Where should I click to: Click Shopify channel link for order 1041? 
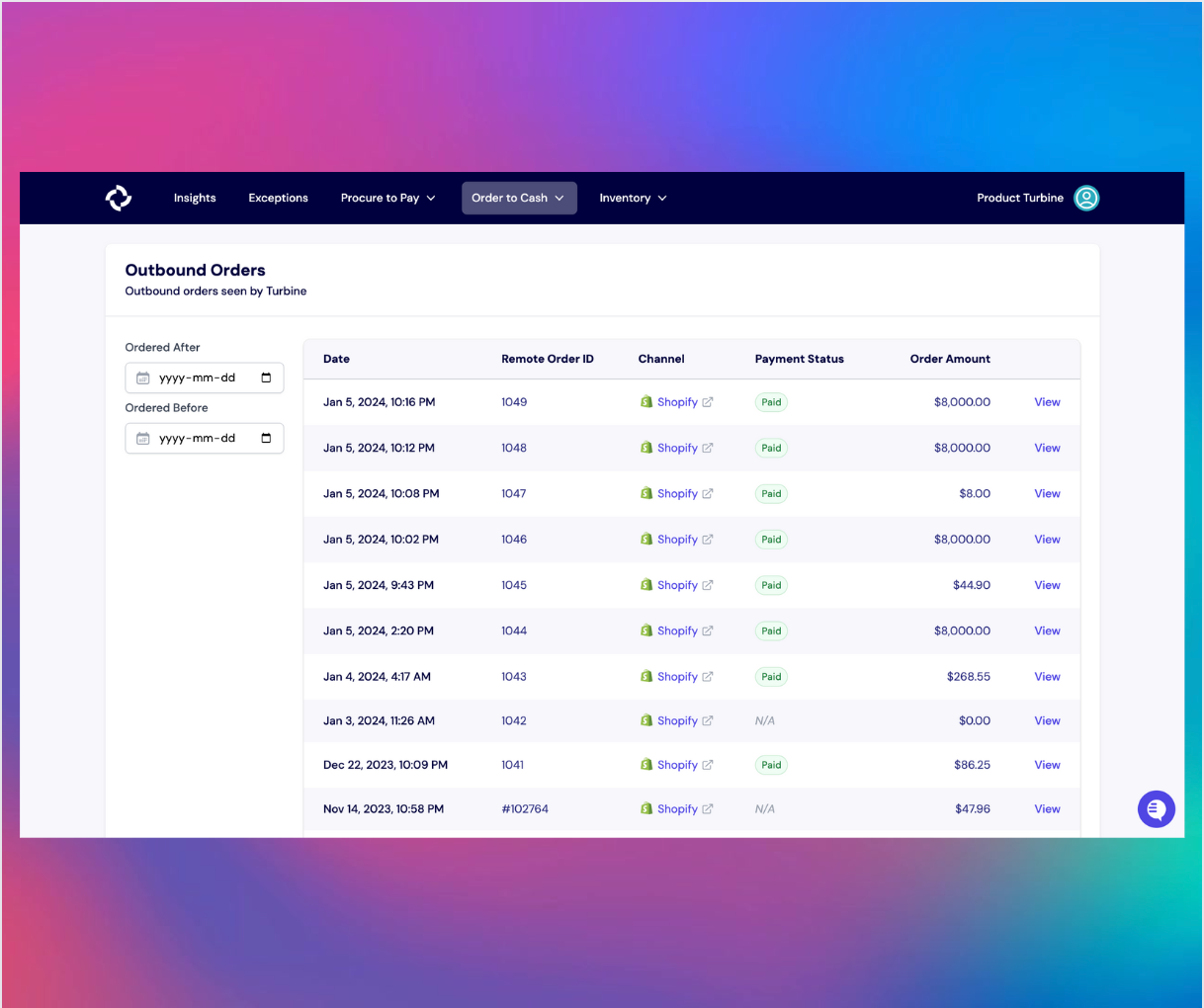[x=677, y=765]
